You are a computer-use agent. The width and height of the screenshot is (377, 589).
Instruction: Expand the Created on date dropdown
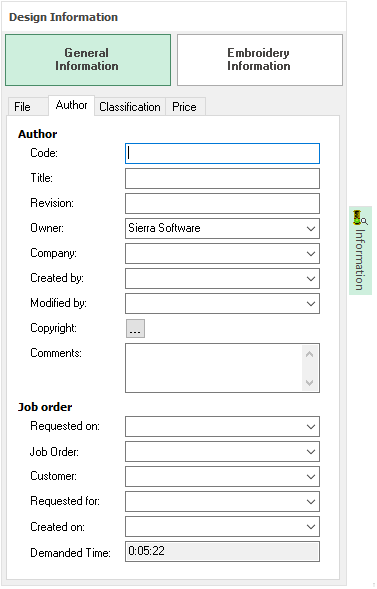(x=311, y=527)
